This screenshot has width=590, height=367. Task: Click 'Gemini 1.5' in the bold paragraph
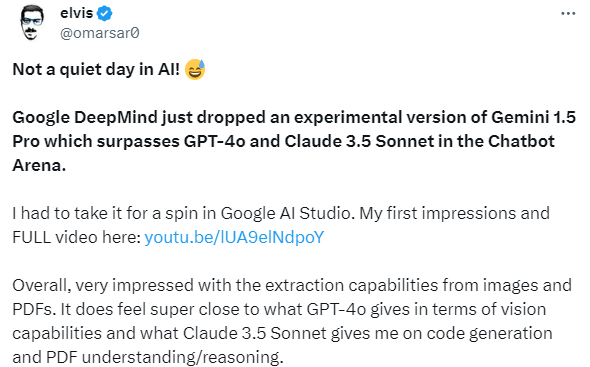tap(534, 117)
